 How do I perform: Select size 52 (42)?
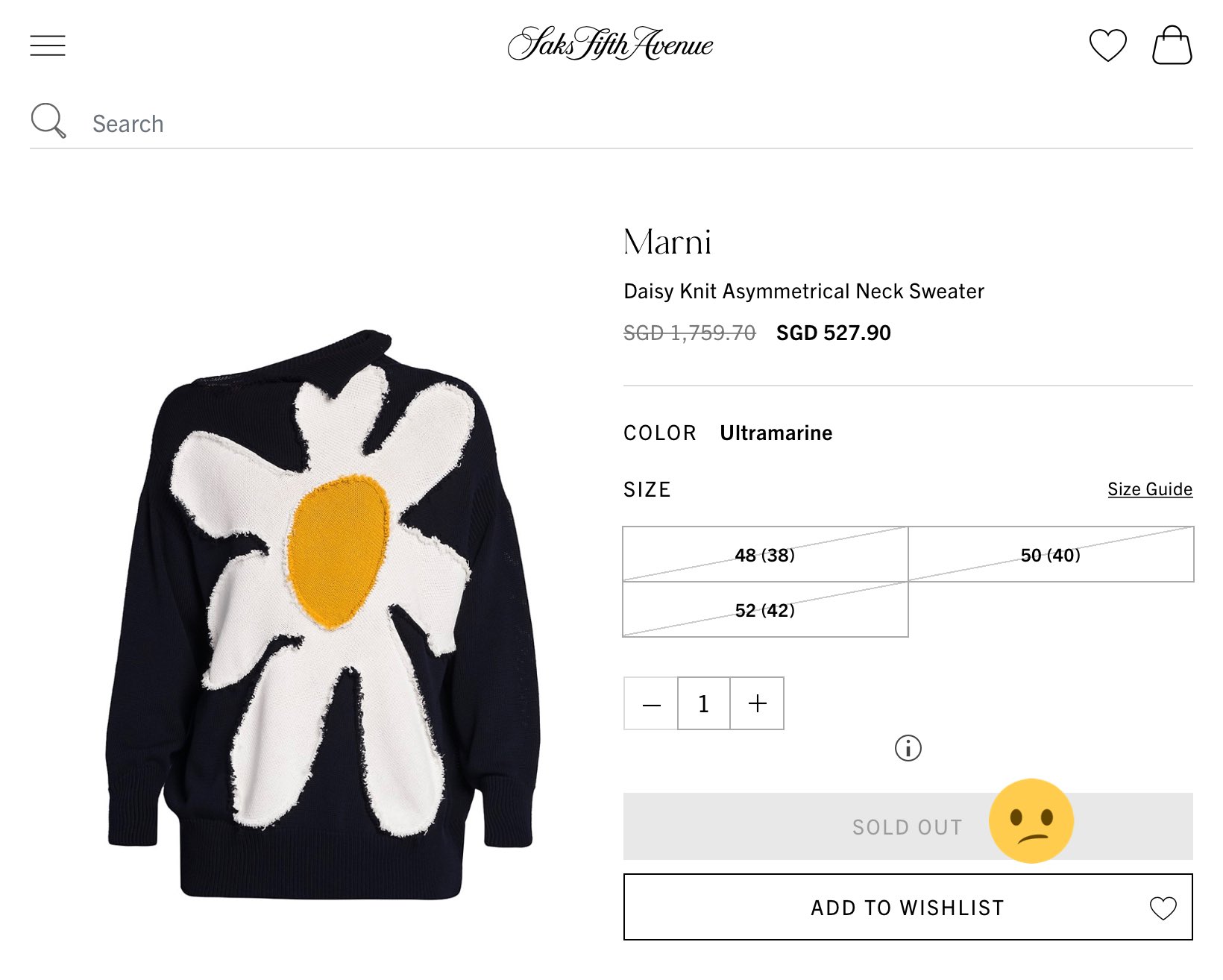point(765,610)
